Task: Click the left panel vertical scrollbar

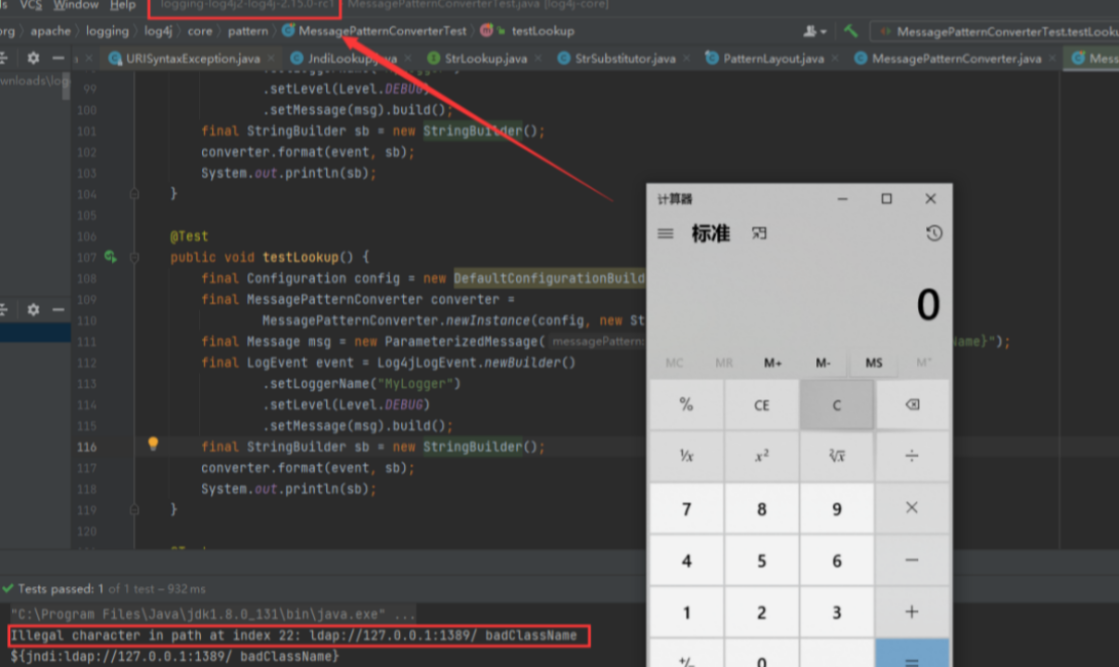Action: tap(66, 86)
